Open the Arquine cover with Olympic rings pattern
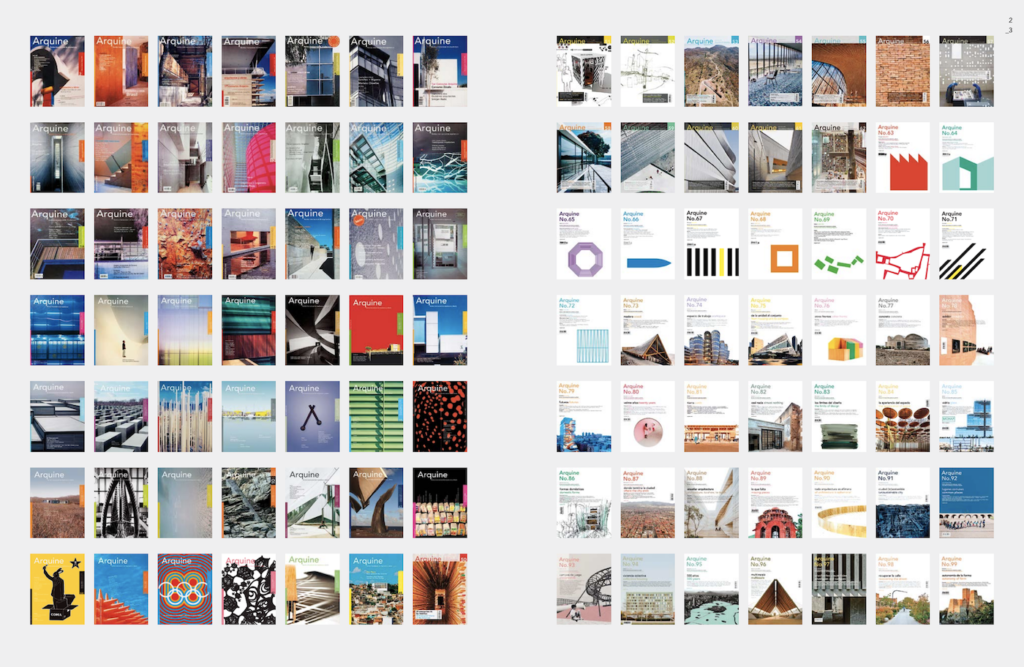This screenshot has width=1024, height=667. [185, 589]
